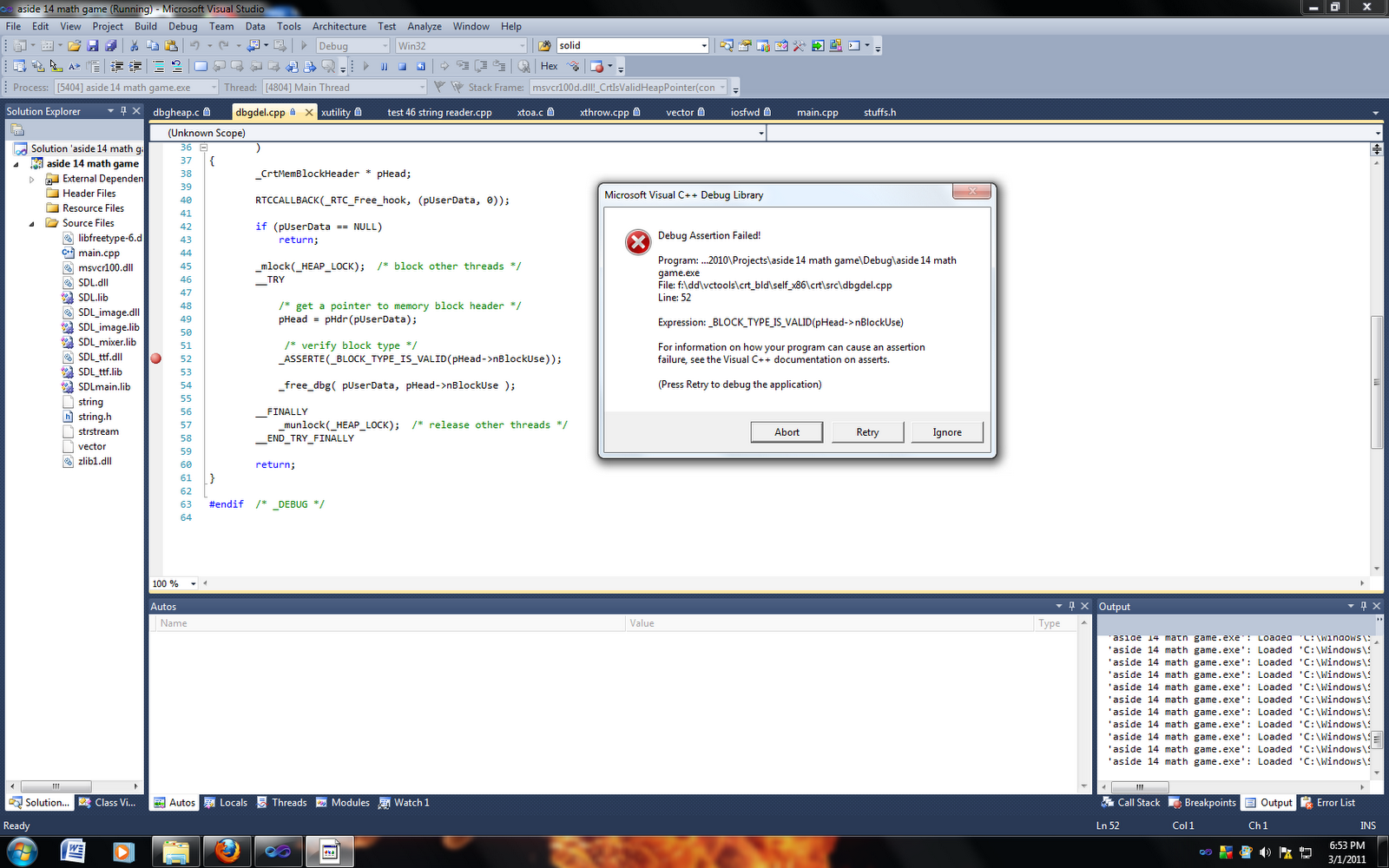Toggle hexadecimal display with the Hex button
The width and height of the screenshot is (1389, 868).
point(549,66)
